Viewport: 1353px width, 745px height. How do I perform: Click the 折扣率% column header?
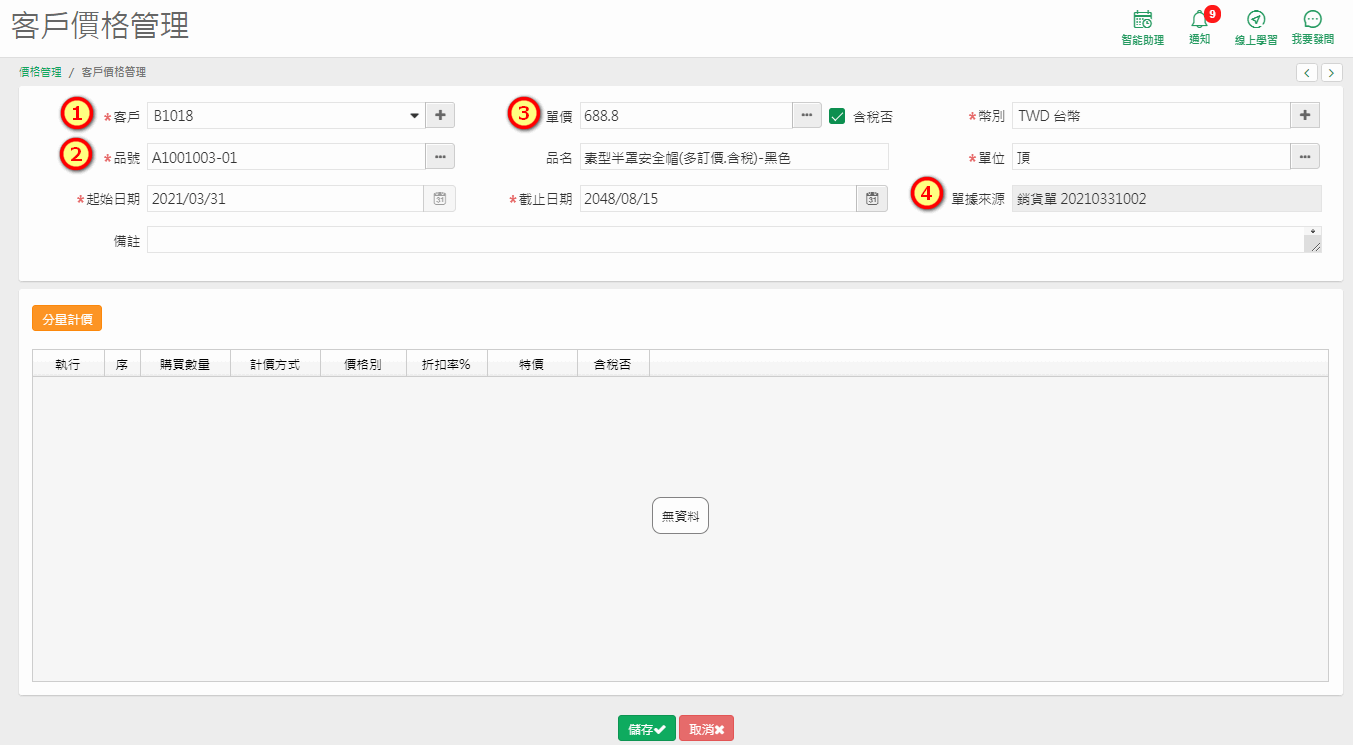coord(447,364)
